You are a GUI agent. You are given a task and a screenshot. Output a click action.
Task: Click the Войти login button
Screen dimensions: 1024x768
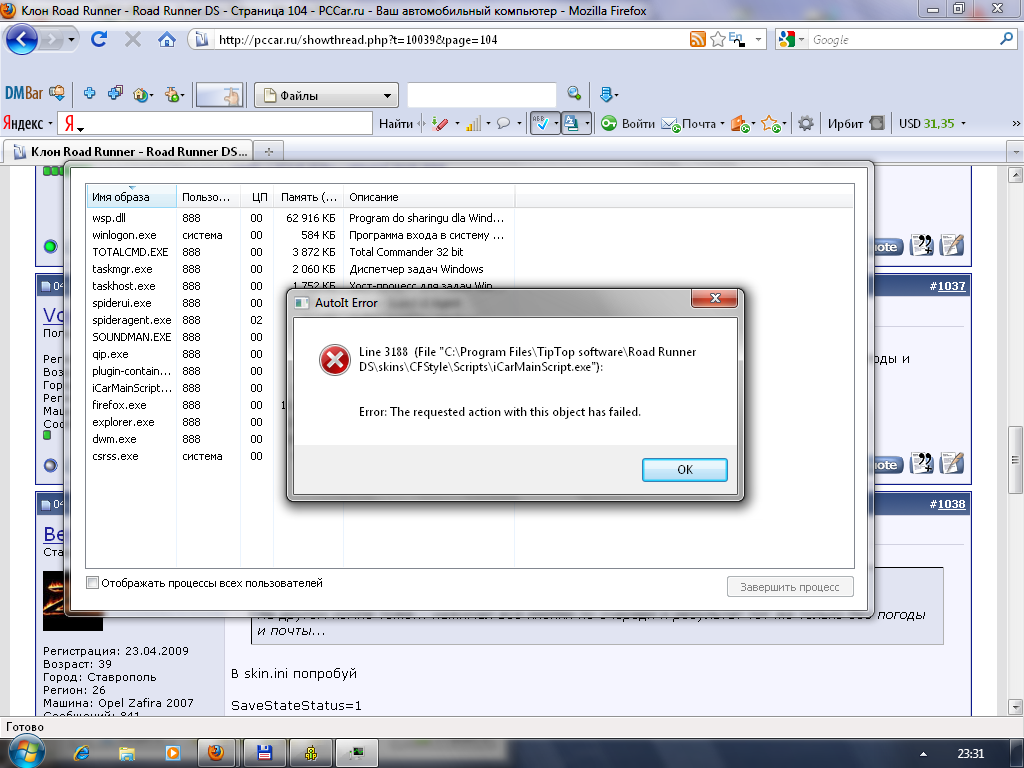click(628, 123)
